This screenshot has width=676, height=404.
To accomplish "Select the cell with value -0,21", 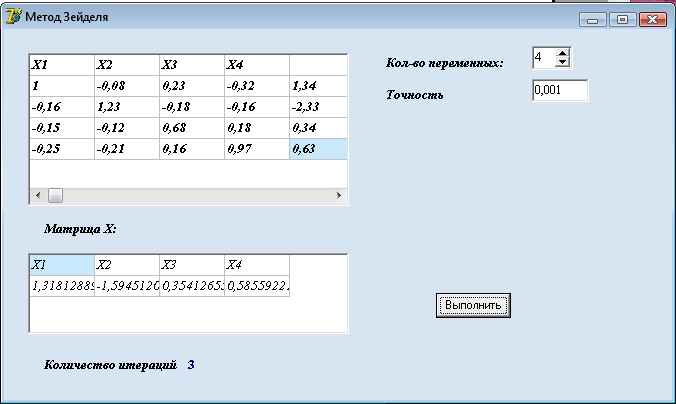I will (127, 149).
